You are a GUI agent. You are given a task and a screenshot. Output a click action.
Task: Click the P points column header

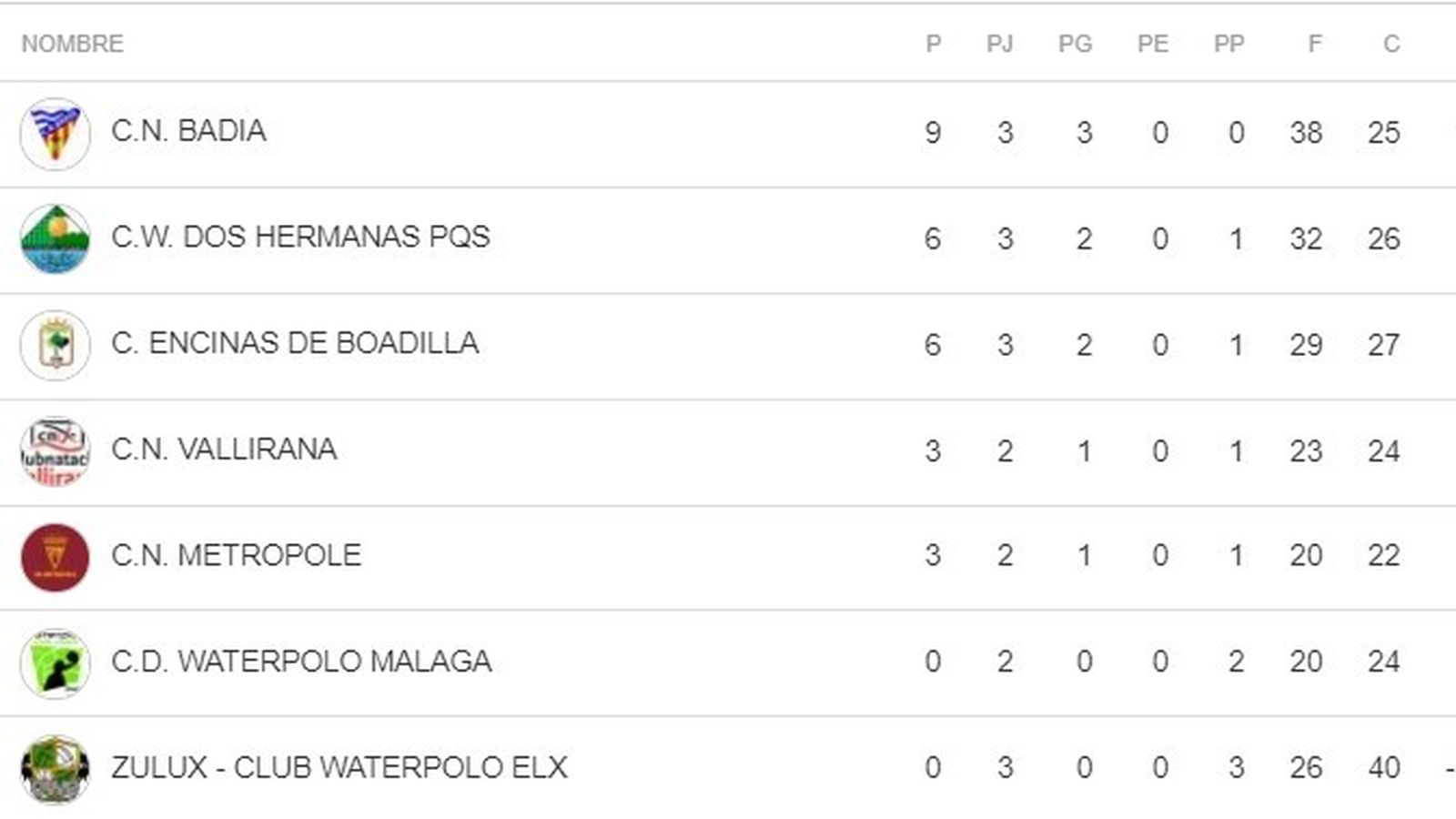point(933,44)
